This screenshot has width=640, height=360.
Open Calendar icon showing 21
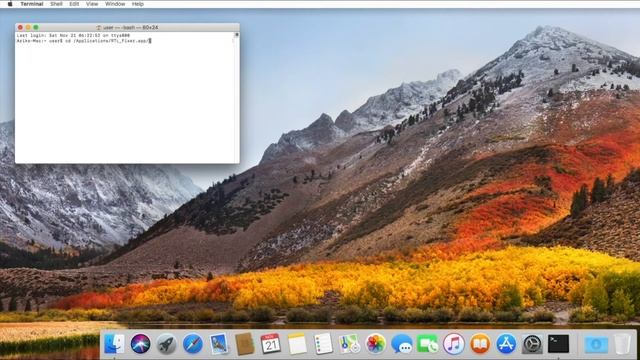tap(271, 344)
